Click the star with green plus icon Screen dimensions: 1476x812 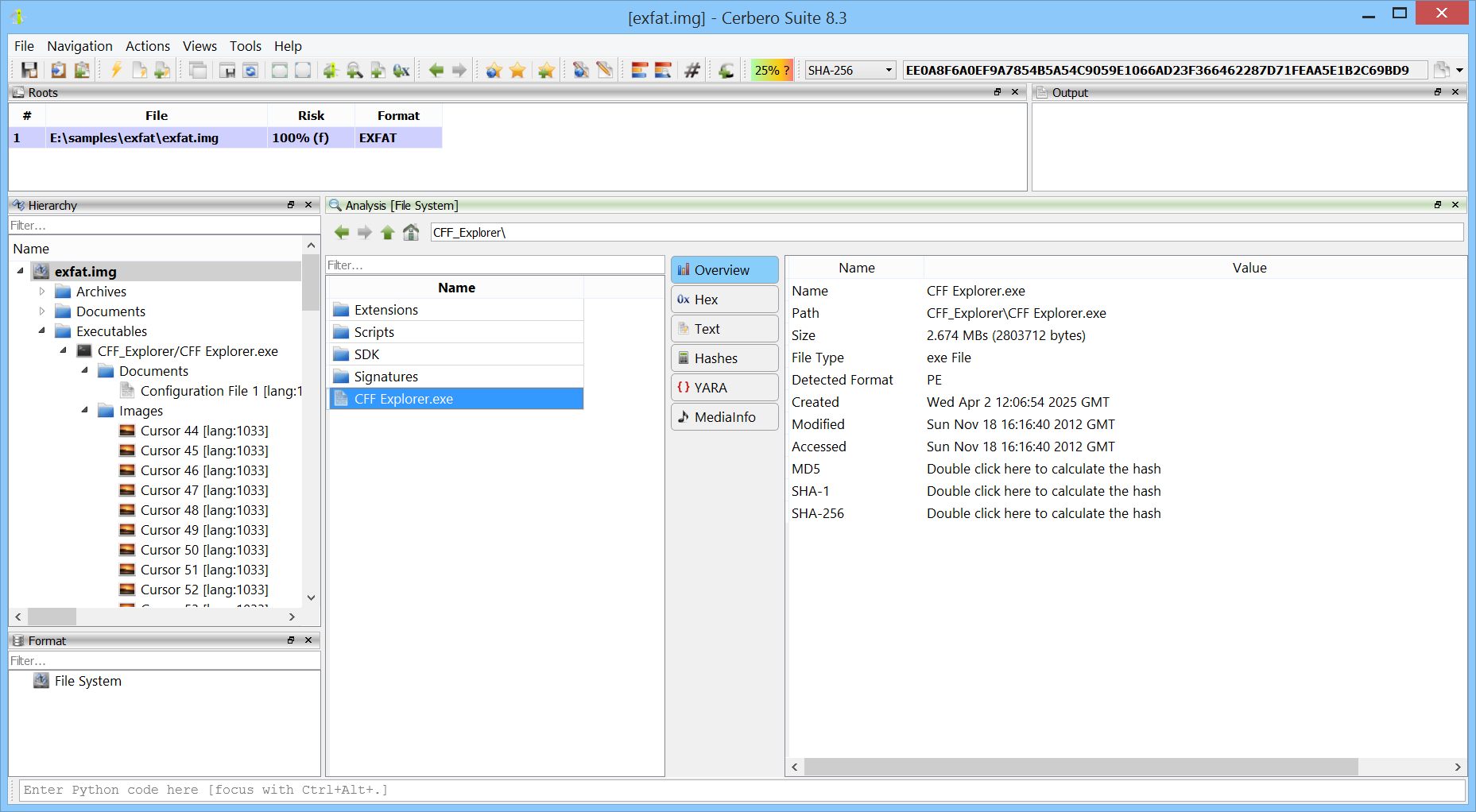coord(546,70)
